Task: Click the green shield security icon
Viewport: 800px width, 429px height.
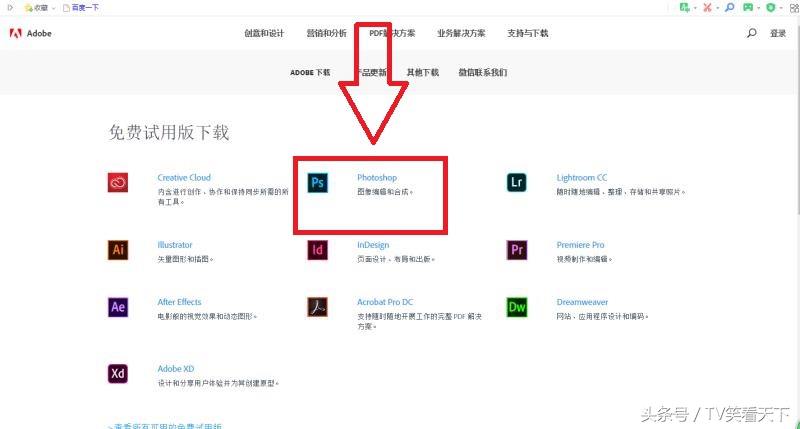Action: tap(771, 7)
